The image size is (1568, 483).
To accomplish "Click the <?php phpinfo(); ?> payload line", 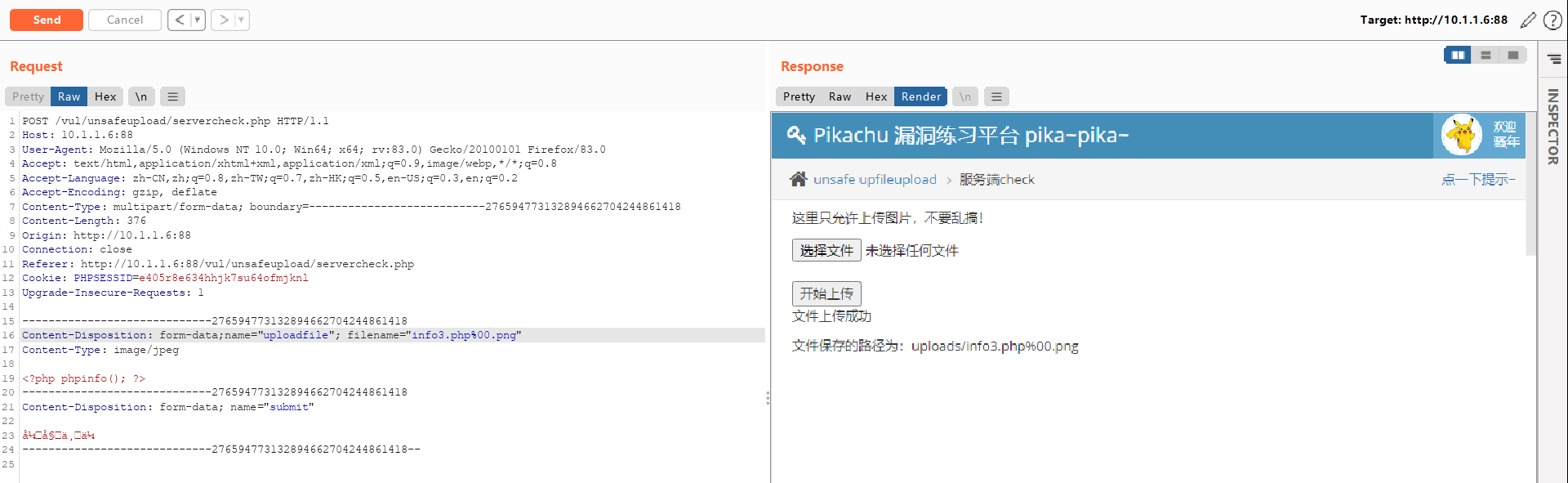I will click(x=83, y=378).
